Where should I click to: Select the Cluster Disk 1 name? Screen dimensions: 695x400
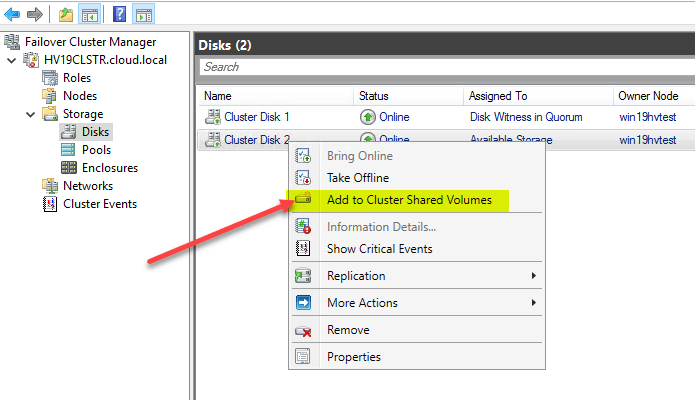[x=257, y=117]
